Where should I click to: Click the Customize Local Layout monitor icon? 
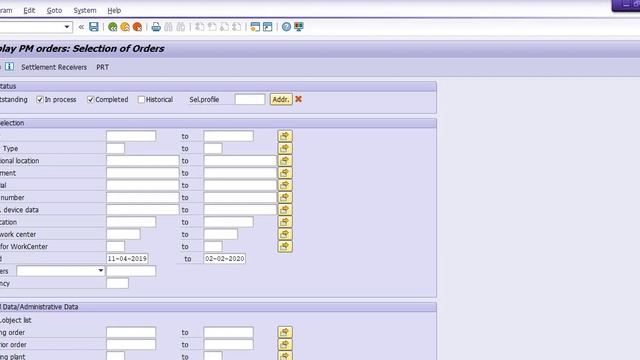coord(299,27)
